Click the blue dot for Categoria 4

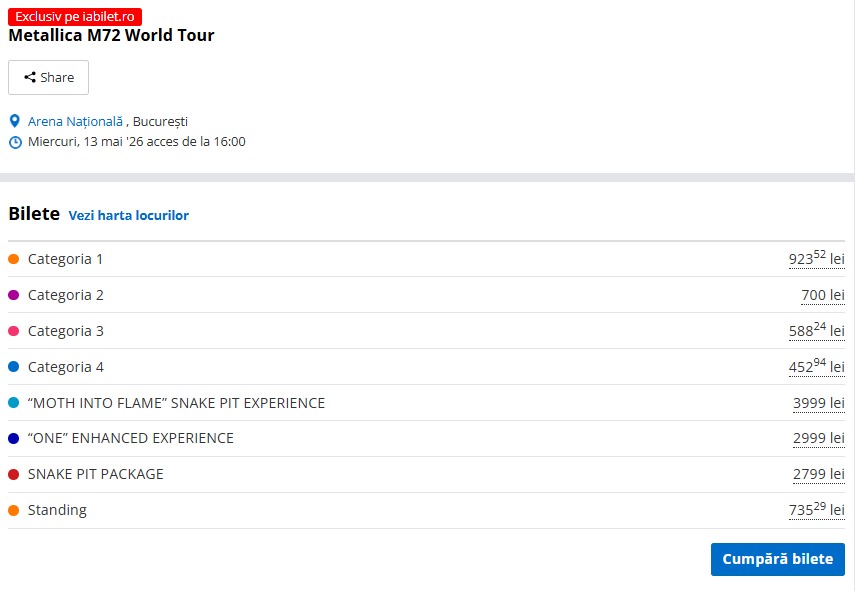pyautogui.click(x=14, y=367)
